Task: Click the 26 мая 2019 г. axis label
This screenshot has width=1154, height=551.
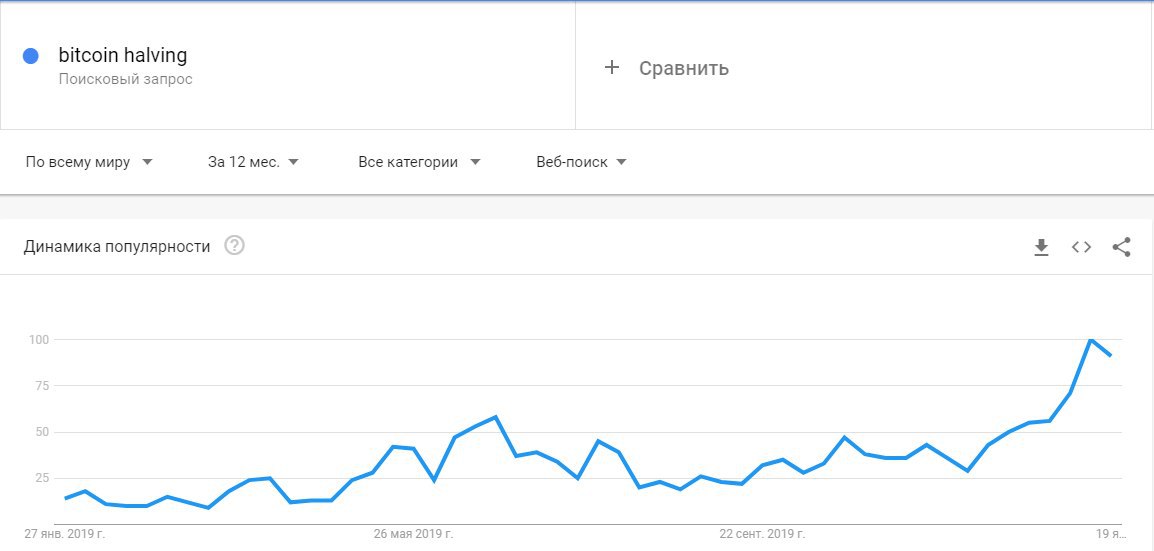Action: (x=414, y=534)
